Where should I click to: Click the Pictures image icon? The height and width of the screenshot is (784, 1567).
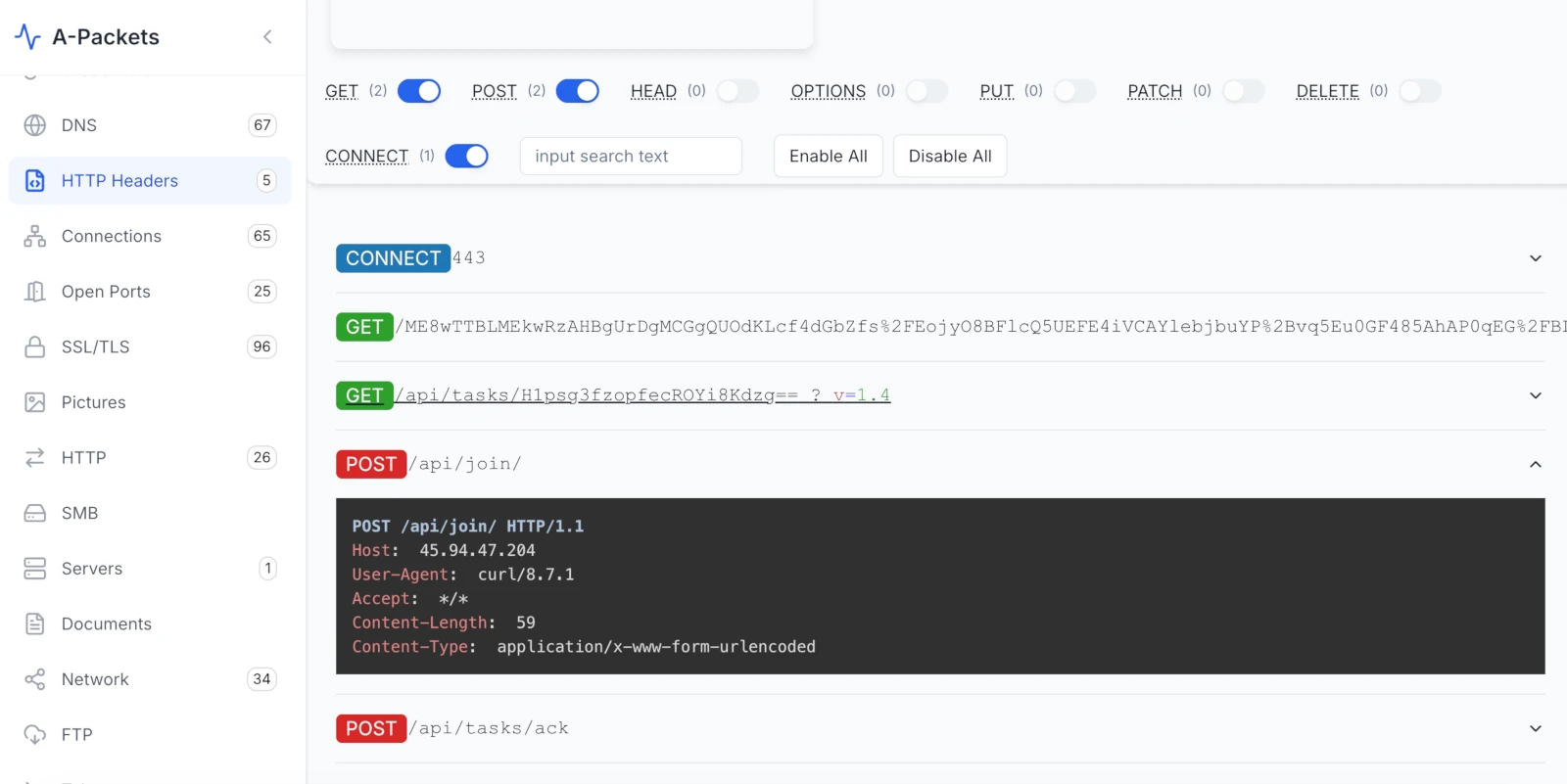pyautogui.click(x=35, y=402)
